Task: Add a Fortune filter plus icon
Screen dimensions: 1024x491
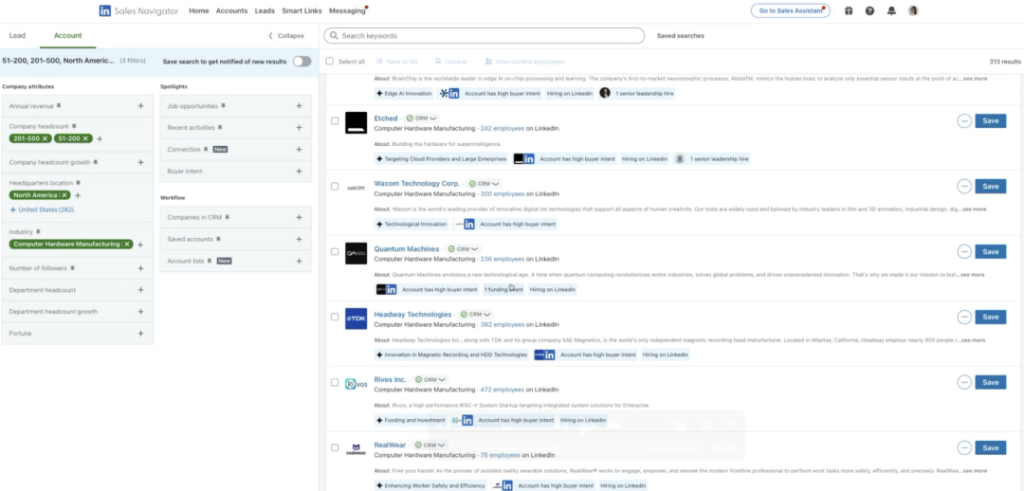Action: click(x=140, y=334)
